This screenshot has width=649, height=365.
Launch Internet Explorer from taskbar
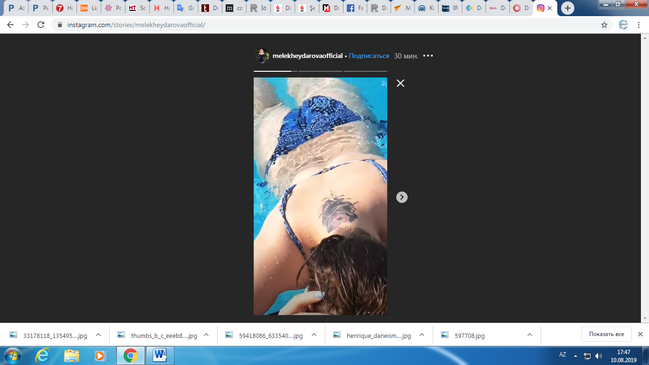42,356
